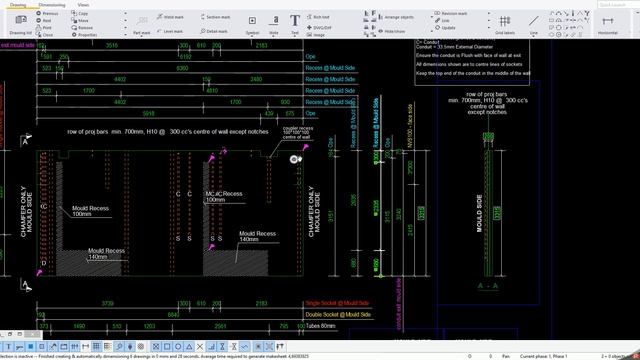The image size is (640, 360).
Task: Toggle the magnifier selection switch
Action: pyautogui.click(x=119, y=347)
